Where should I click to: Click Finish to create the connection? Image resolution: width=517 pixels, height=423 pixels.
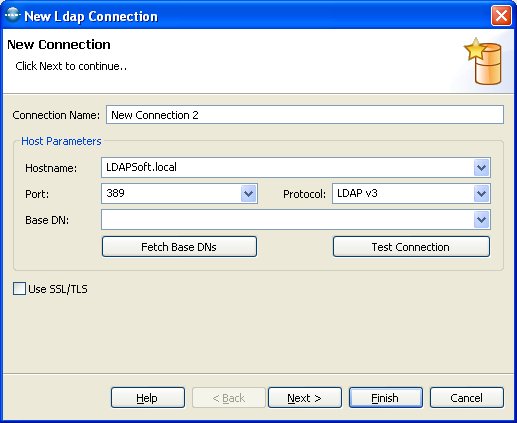tap(386, 397)
